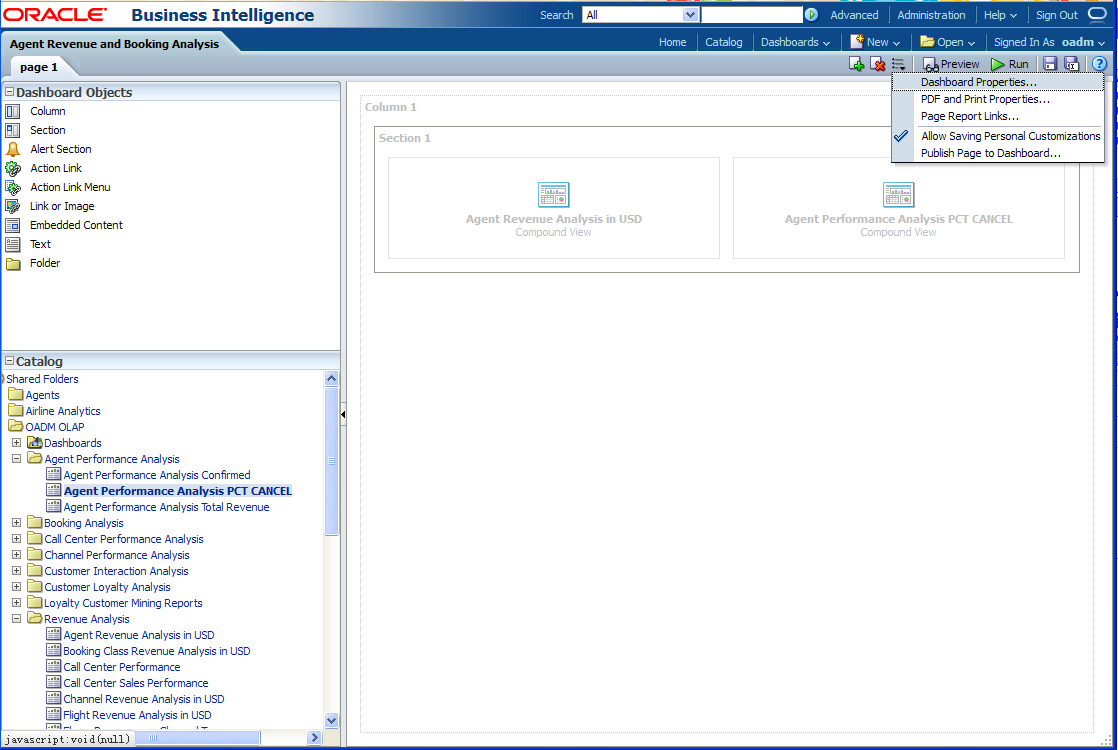Click the Sign Out link
The height and width of the screenshot is (750, 1118).
pyautogui.click(x=1056, y=15)
